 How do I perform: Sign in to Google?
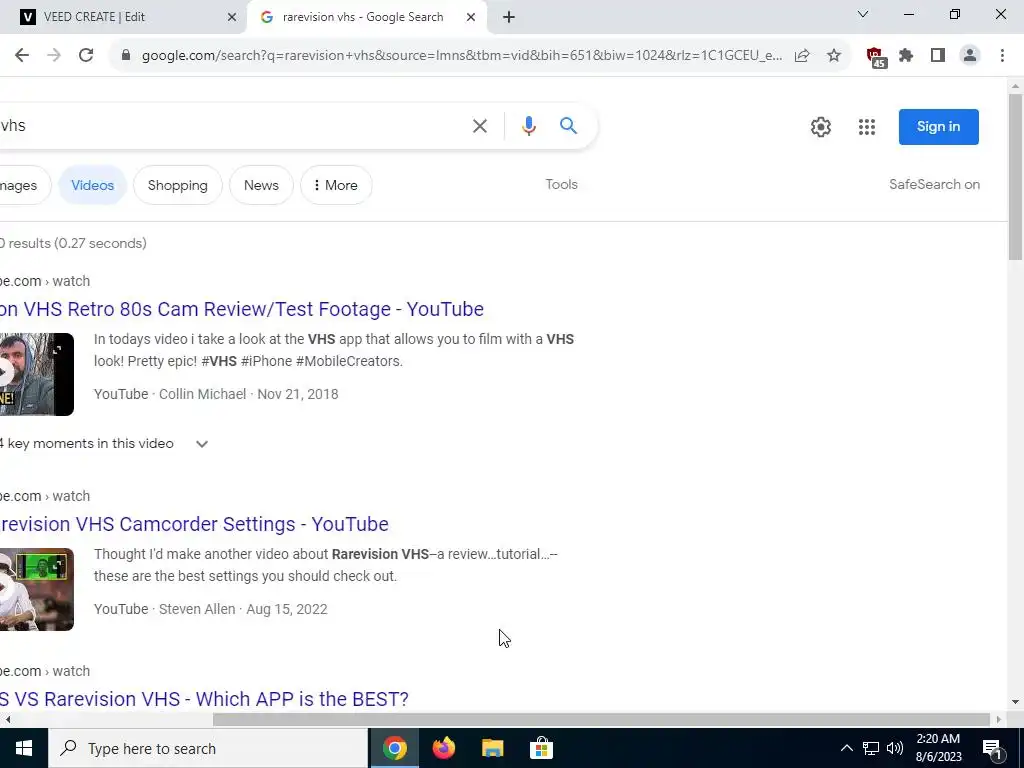(x=938, y=127)
